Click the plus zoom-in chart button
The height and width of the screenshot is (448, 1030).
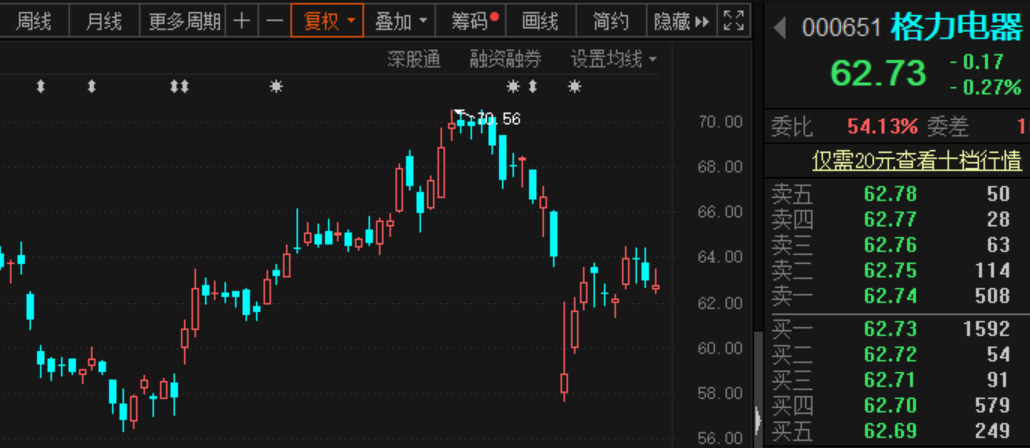(x=242, y=21)
